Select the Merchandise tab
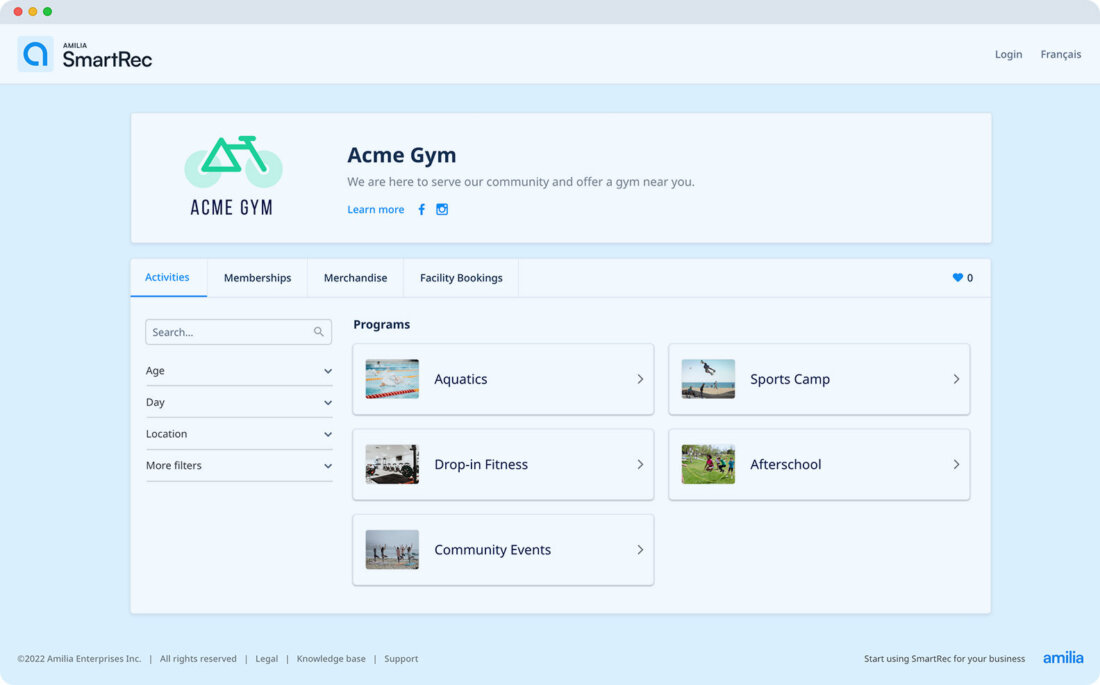This screenshot has height=685, width=1100. (x=355, y=278)
